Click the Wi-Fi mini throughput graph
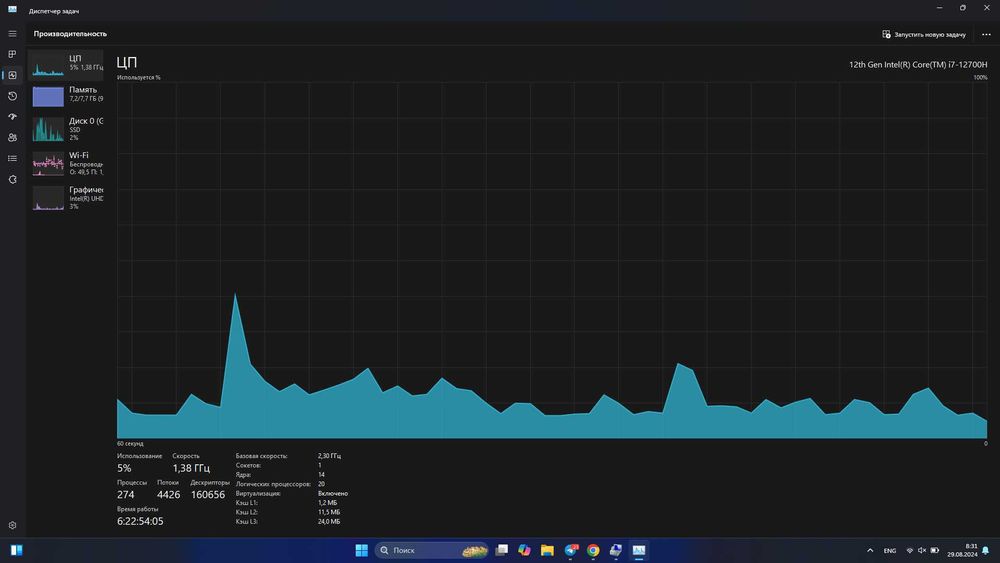The width and height of the screenshot is (1000, 563). tap(48, 164)
